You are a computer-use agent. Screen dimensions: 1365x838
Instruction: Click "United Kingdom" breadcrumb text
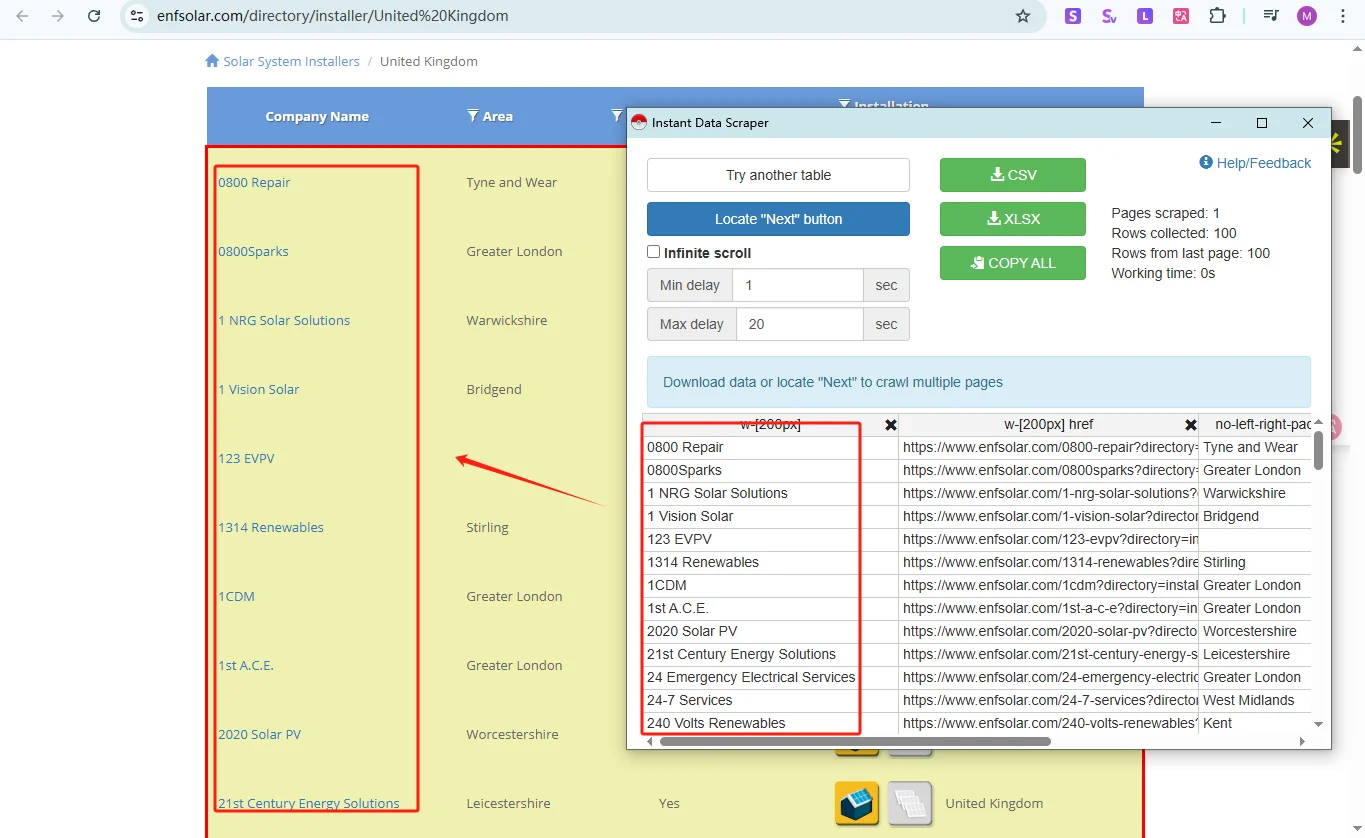click(x=429, y=61)
